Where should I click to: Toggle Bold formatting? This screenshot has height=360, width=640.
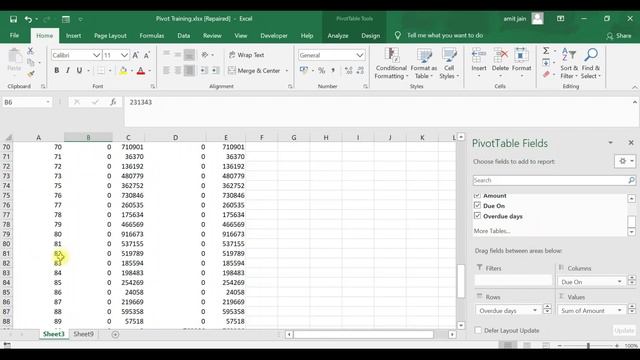coord(56,71)
